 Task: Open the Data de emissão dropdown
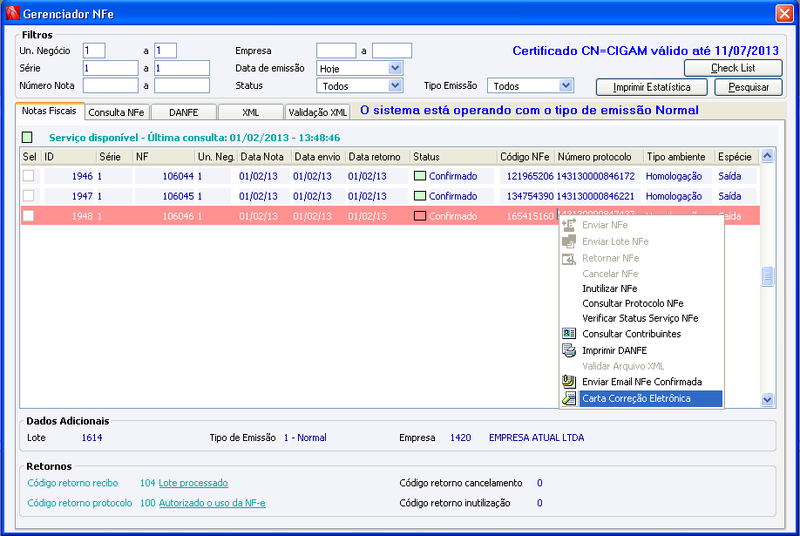[x=395, y=68]
